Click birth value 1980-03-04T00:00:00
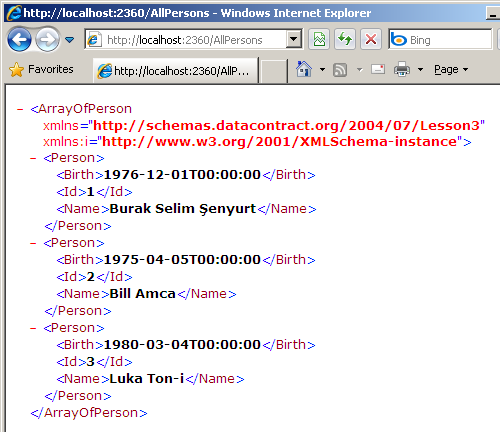Image resolution: width=500 pixels, height=432 pixels. [182, 344]
